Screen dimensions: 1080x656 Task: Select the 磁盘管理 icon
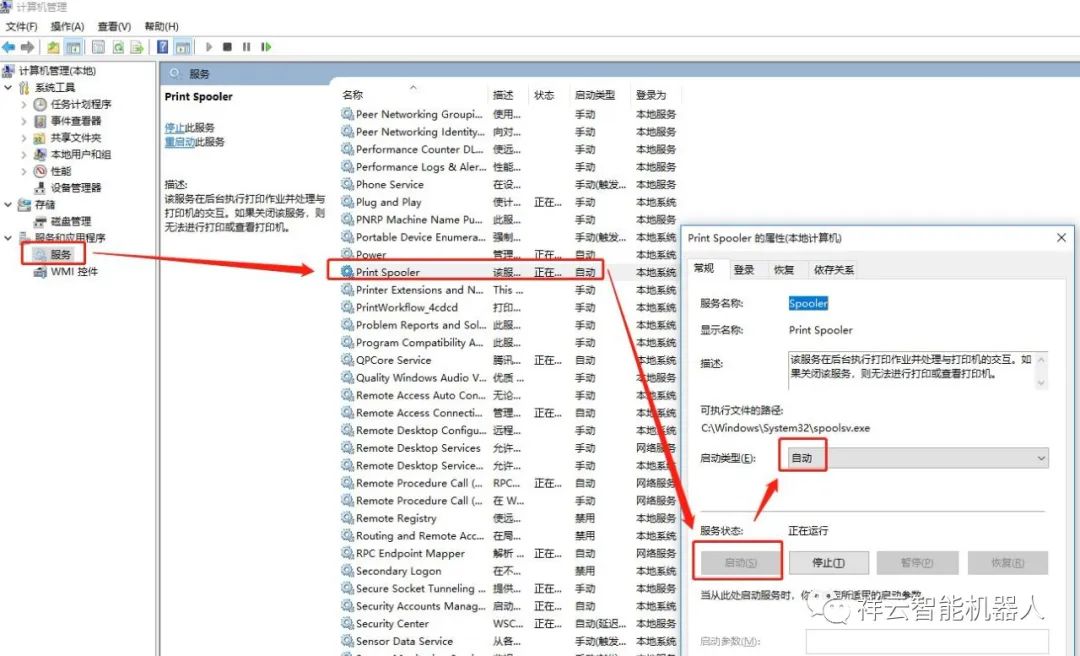40,221
